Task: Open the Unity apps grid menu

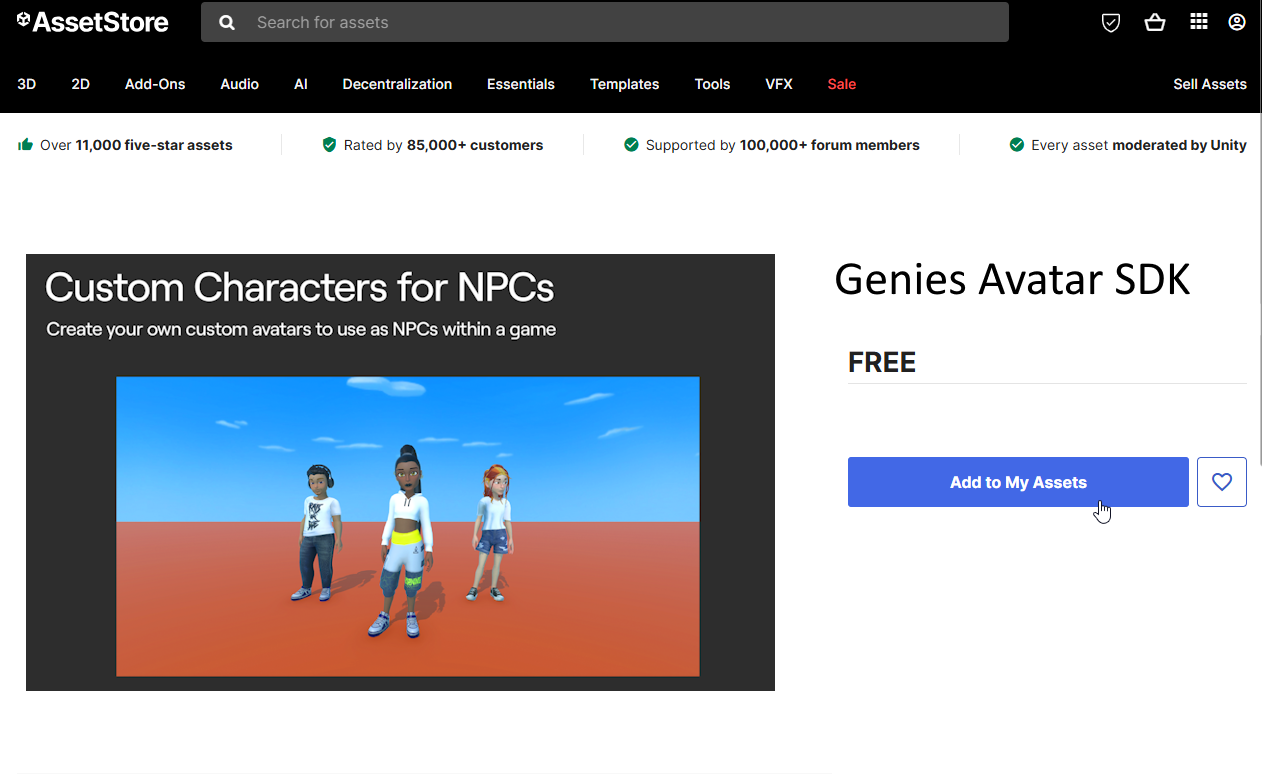Action: 1198,21
